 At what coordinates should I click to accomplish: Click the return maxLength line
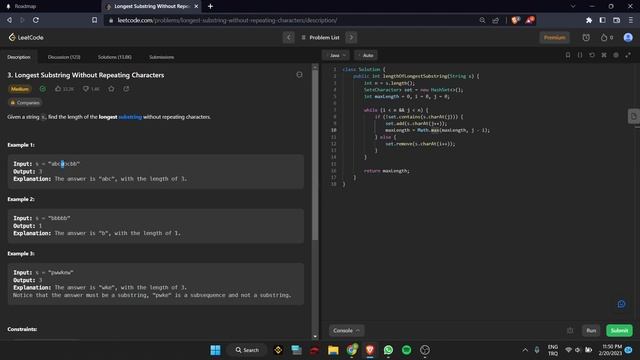[386, 171]
